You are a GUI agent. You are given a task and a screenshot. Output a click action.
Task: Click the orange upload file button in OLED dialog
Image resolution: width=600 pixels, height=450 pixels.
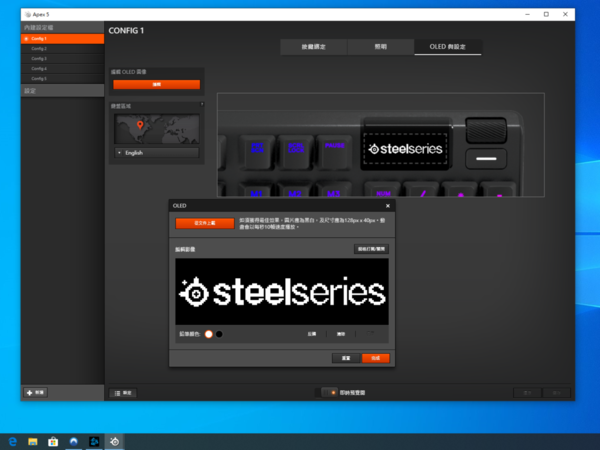coord(197,223)
